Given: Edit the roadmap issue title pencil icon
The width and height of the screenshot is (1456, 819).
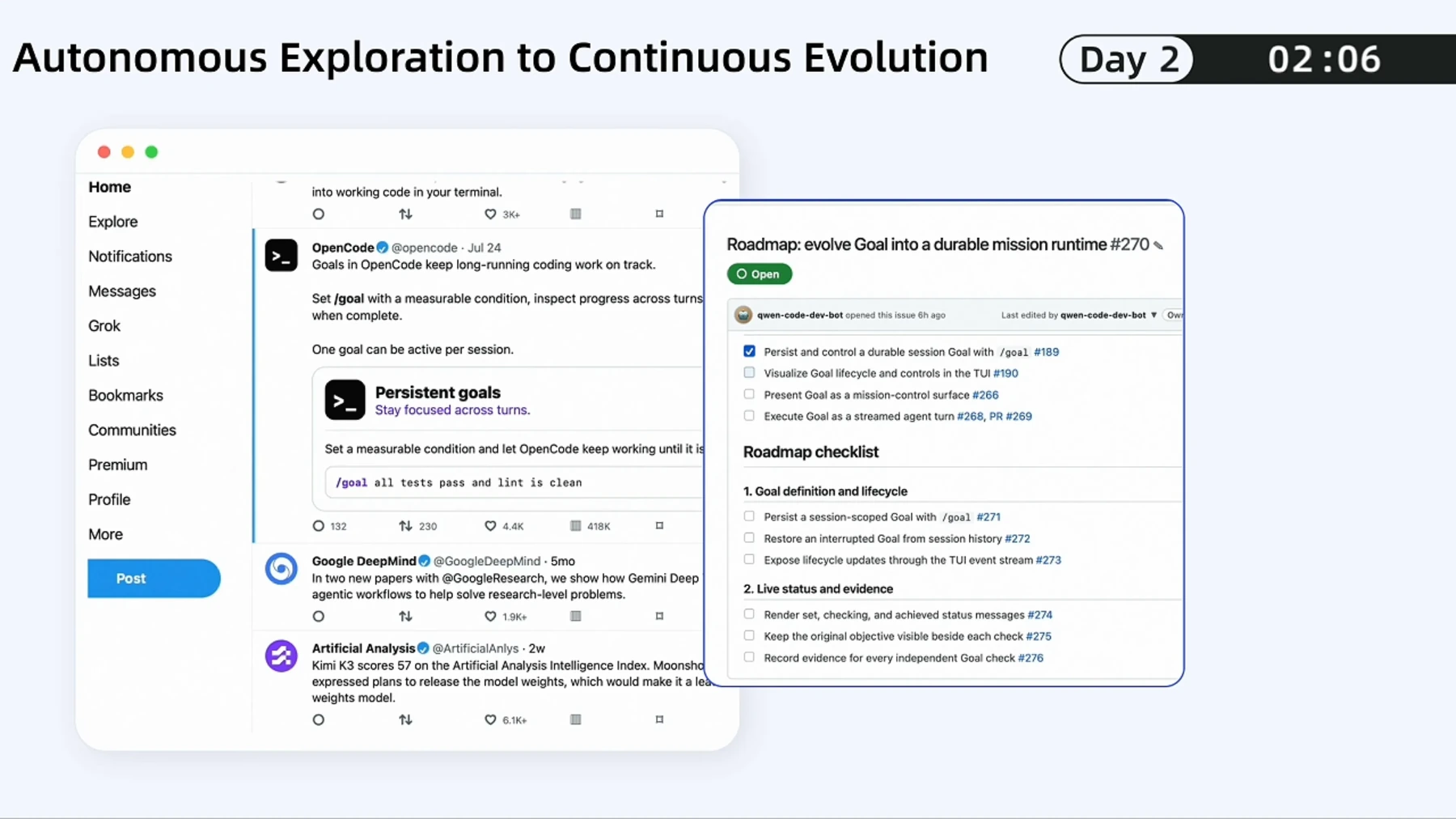Looking at the screenshot, I should click(1158, 246).
